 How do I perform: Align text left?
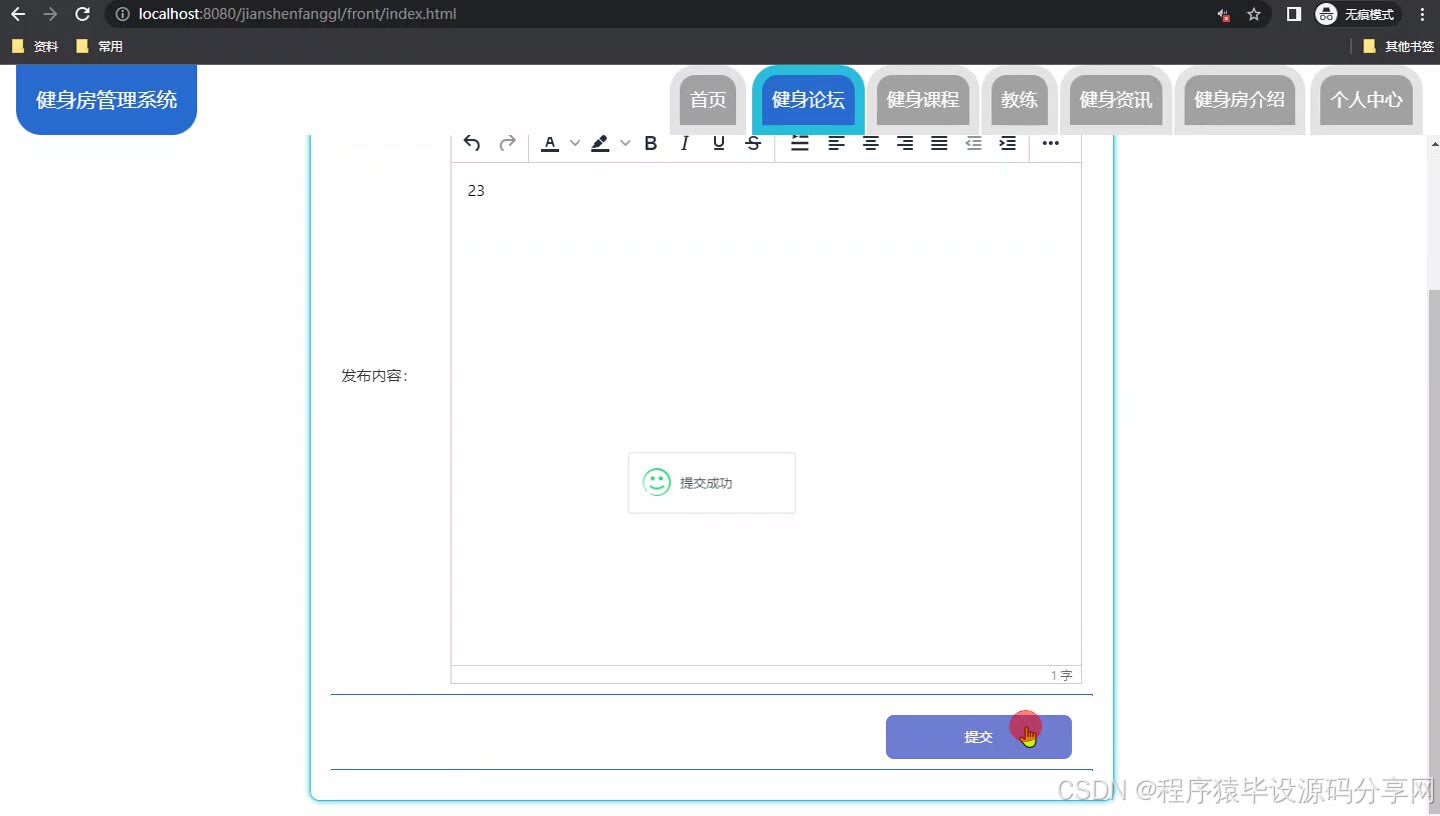pyautogui.click(x=836, y=143)
